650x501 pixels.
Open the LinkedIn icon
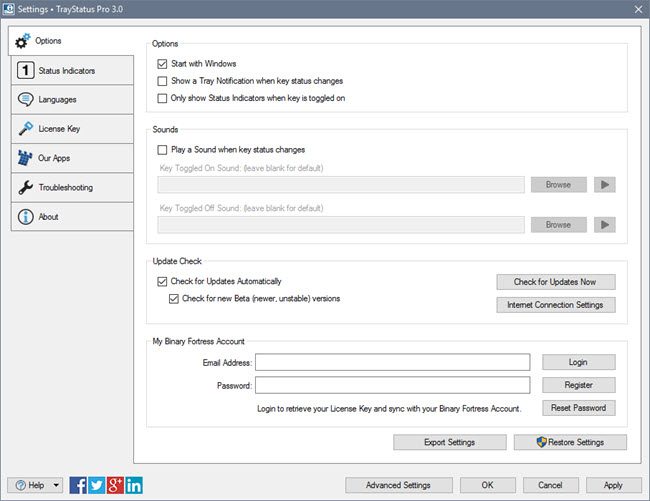coord(134,485)
